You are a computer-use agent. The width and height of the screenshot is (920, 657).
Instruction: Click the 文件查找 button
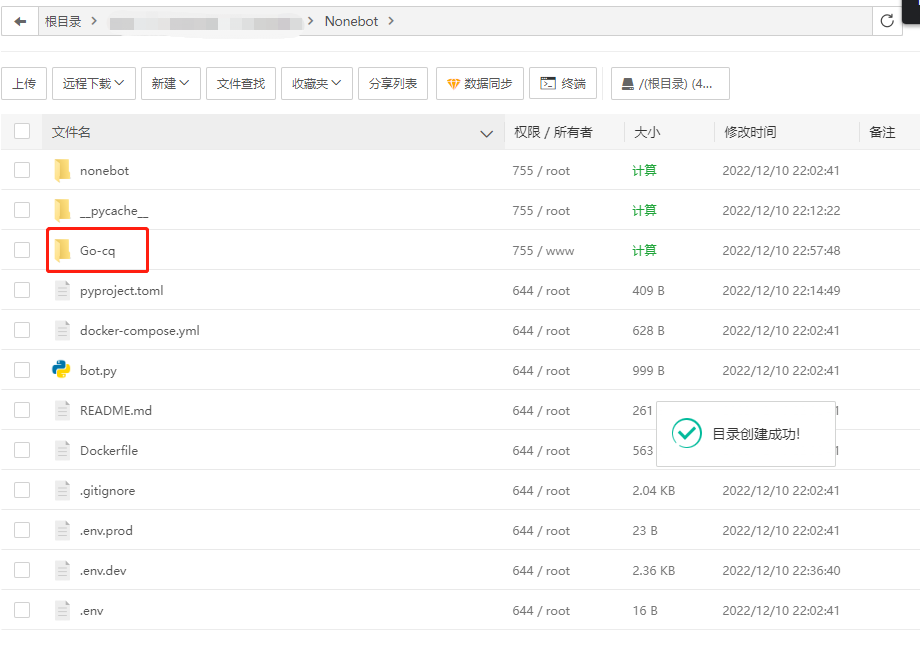point(241,83)
